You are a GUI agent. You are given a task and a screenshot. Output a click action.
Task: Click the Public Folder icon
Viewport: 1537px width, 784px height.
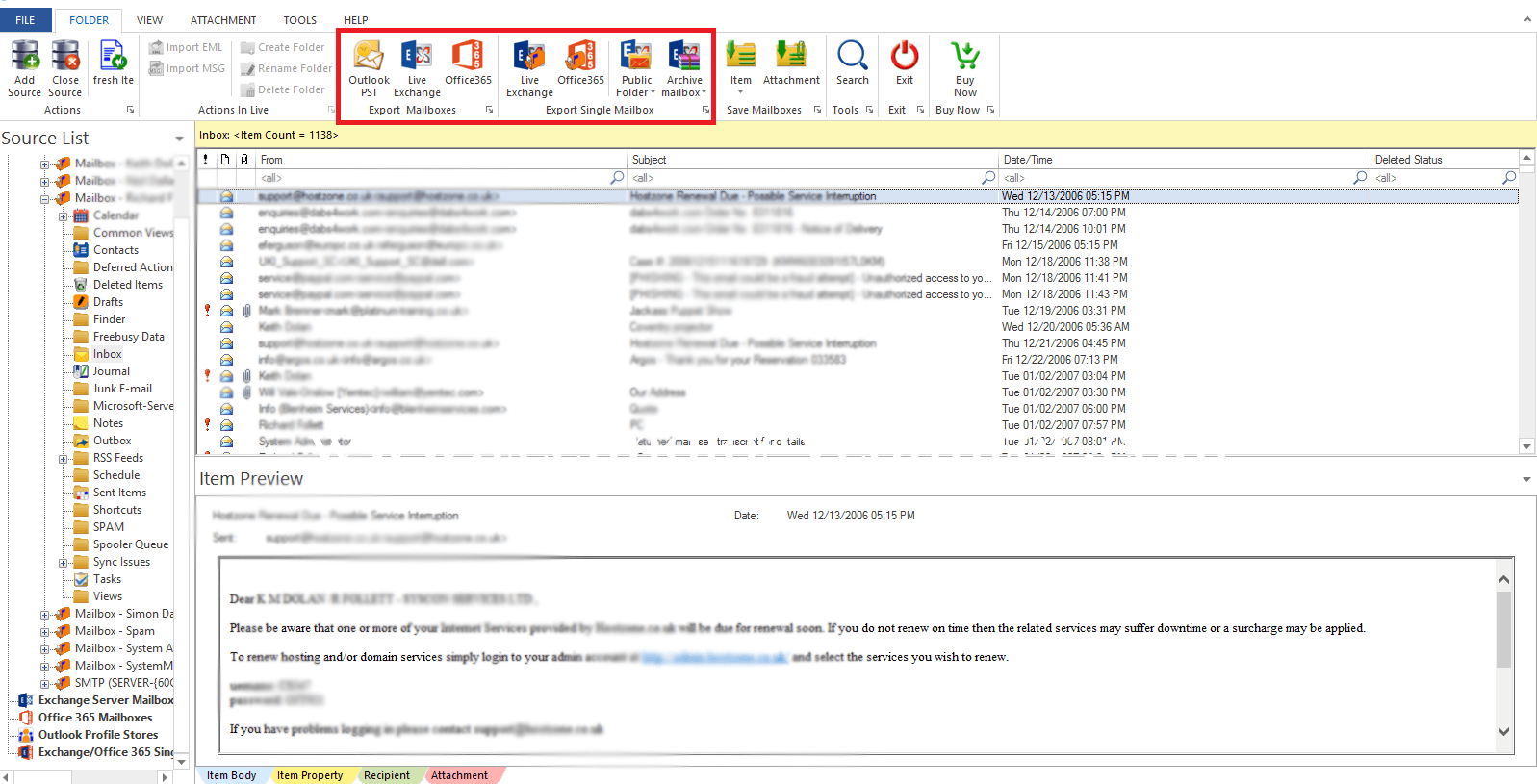point(636,56)
